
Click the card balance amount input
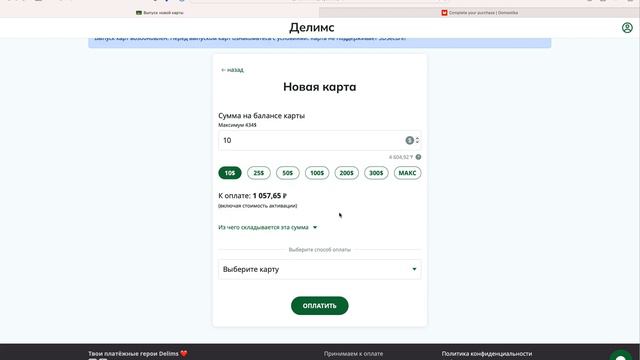click(320, 140)
